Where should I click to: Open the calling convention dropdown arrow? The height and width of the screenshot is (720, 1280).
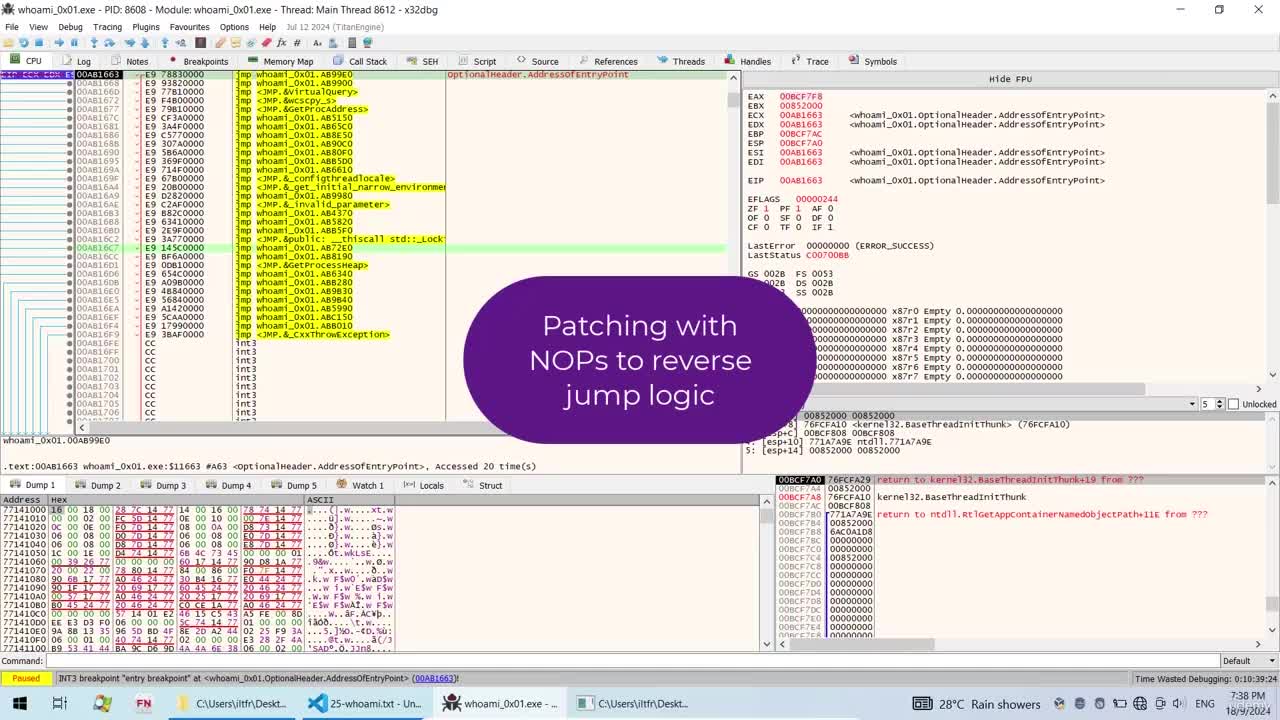[x=1192, y=404]
